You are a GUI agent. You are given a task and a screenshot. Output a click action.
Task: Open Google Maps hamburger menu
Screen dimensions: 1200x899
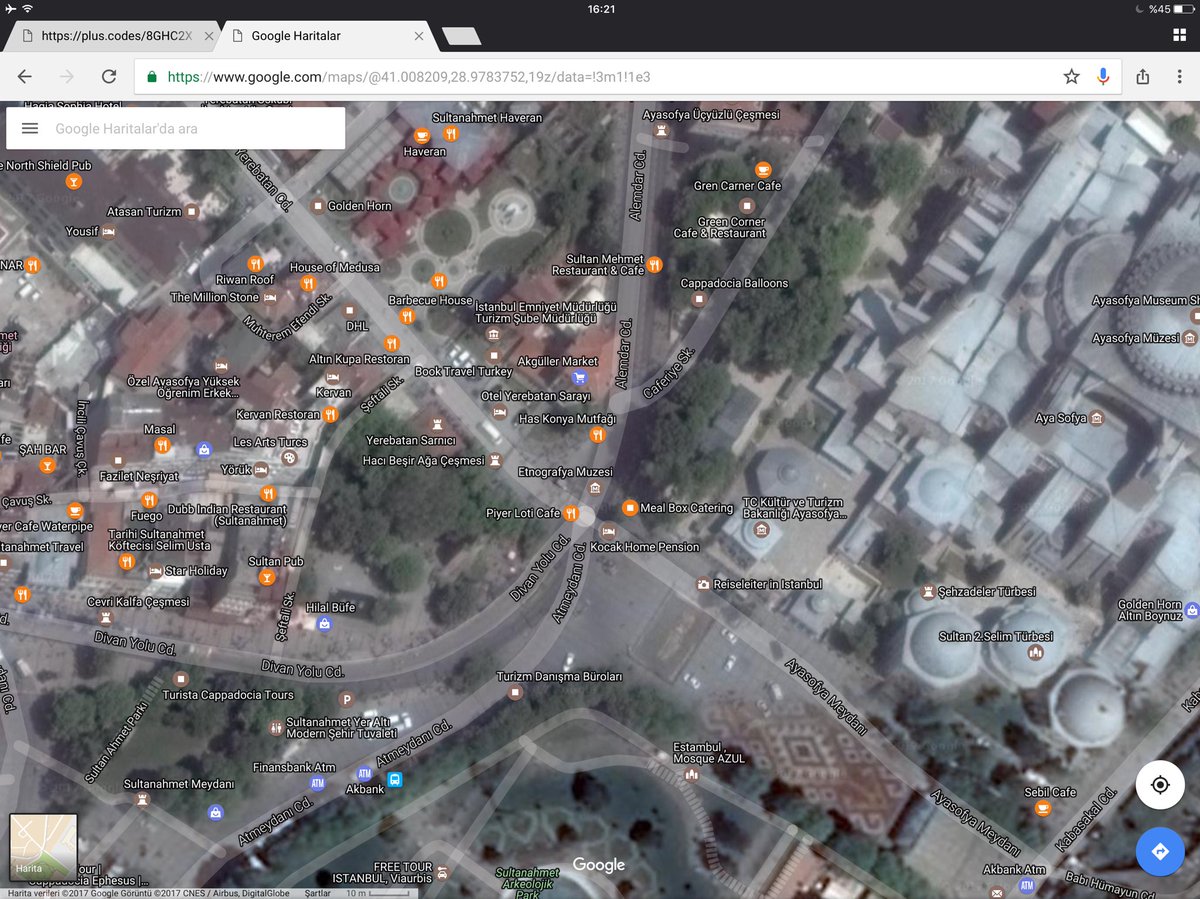coord(30,128)
